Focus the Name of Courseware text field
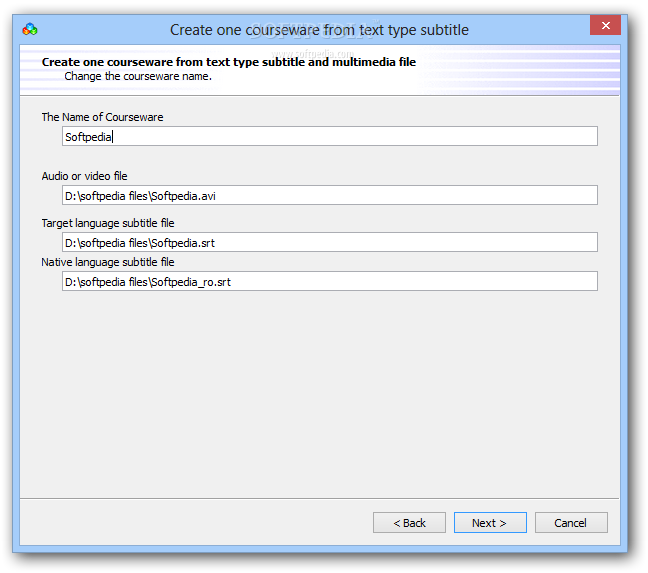 329,136
